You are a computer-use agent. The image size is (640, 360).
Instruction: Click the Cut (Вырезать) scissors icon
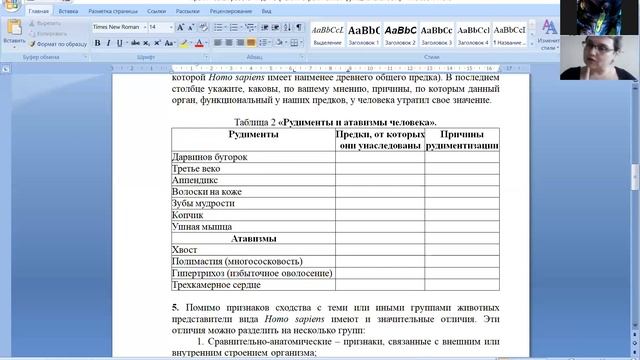click(32, 23)
